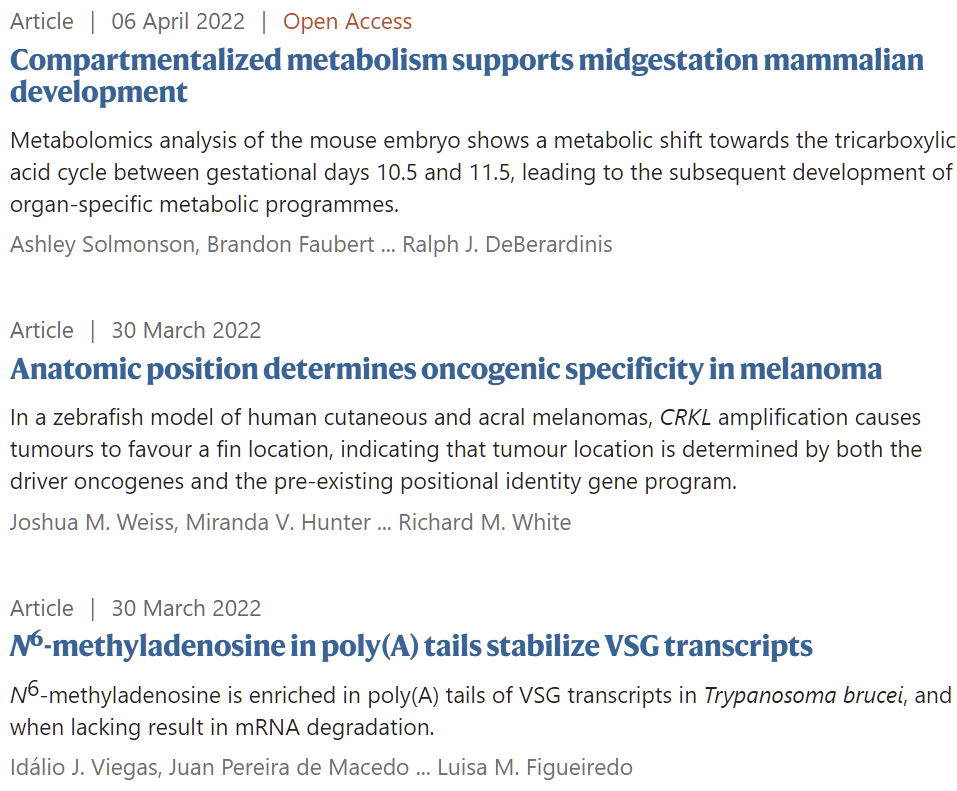Click the author name Idálio J. Viegas
The image size is (957, 791).
[x=83, y=767]
